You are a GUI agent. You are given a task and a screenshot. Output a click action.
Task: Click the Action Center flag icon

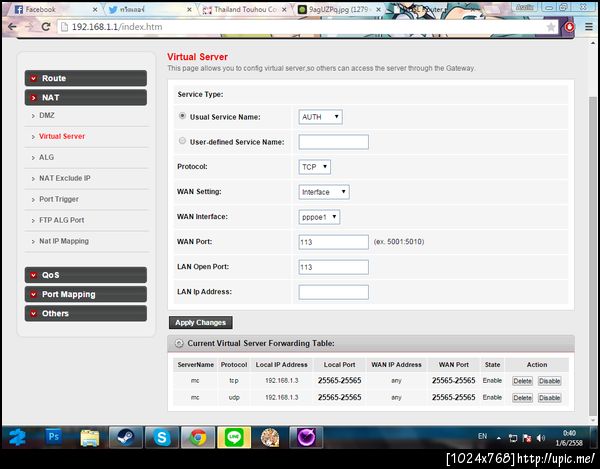[x=527, y=438]
